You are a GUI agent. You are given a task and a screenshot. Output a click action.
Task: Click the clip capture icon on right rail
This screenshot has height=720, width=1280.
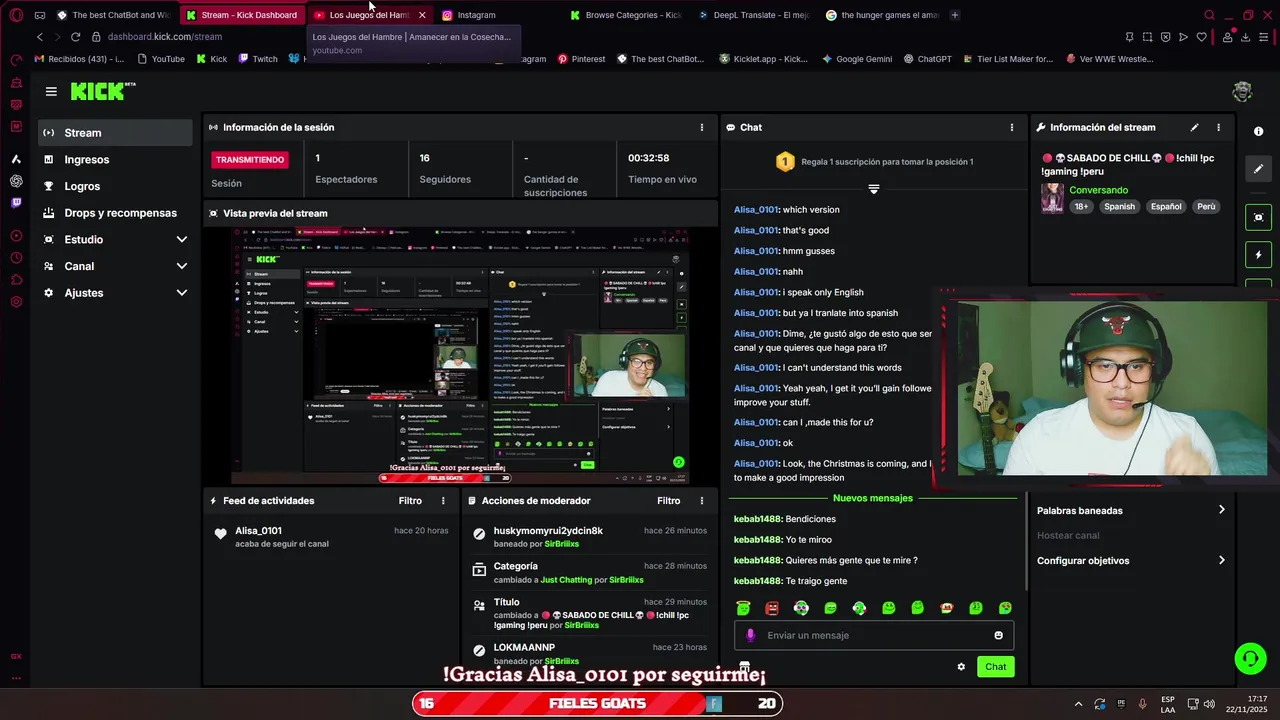click(x=1258, y=217)
